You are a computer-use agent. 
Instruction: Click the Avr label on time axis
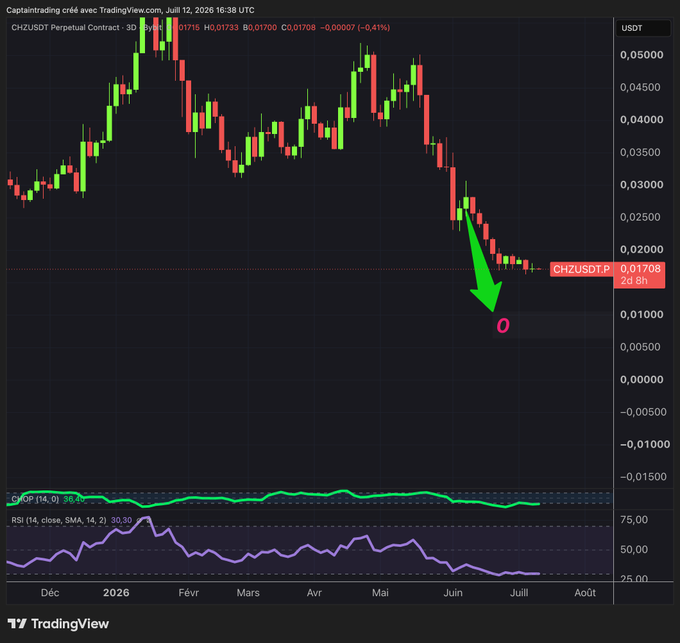314,593
